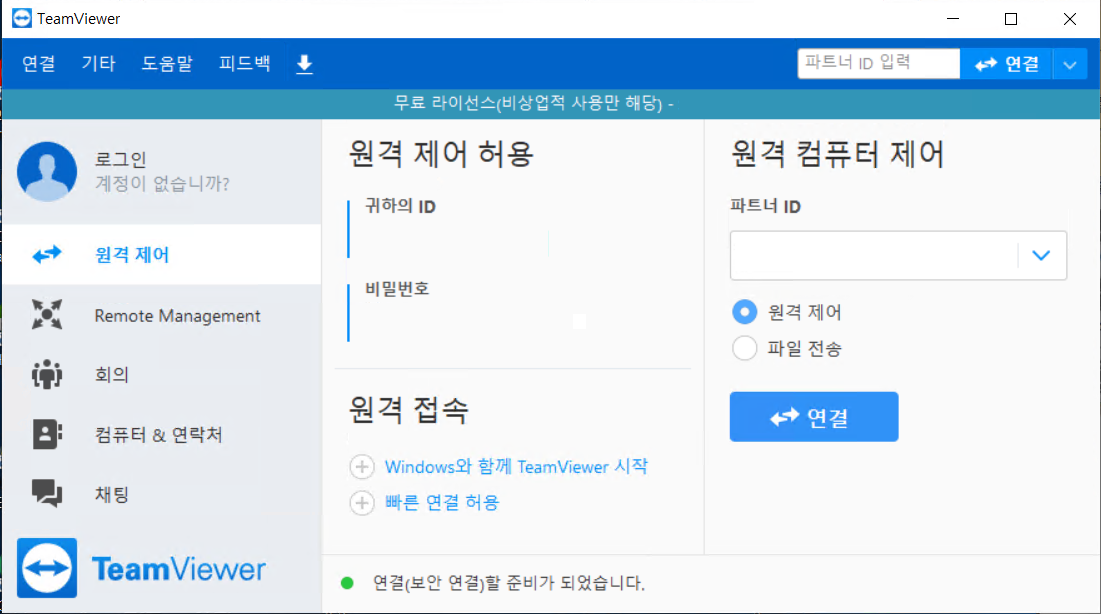Open the 피드백 menu

pyautogui.click(x=244, y=63)
